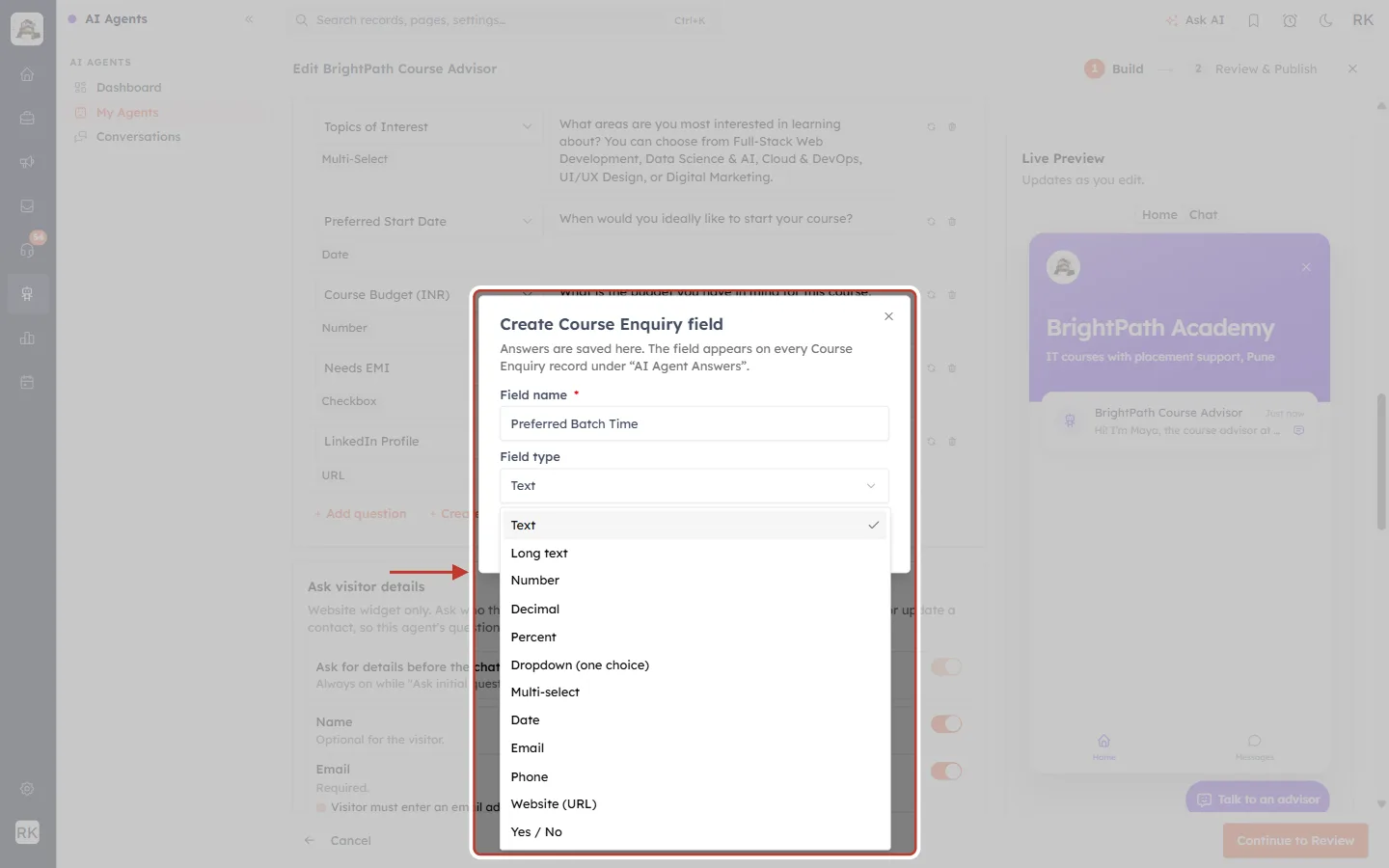1389x868 pixels.
Task: Pick Phone as the field type
Action: [x=694, y=777]
